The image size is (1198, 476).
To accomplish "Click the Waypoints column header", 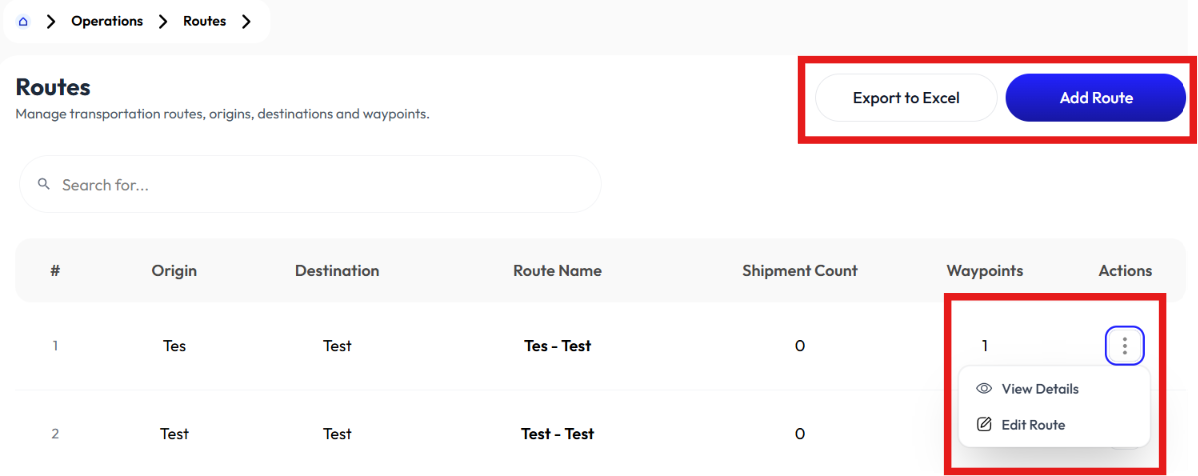I will 985,270.
